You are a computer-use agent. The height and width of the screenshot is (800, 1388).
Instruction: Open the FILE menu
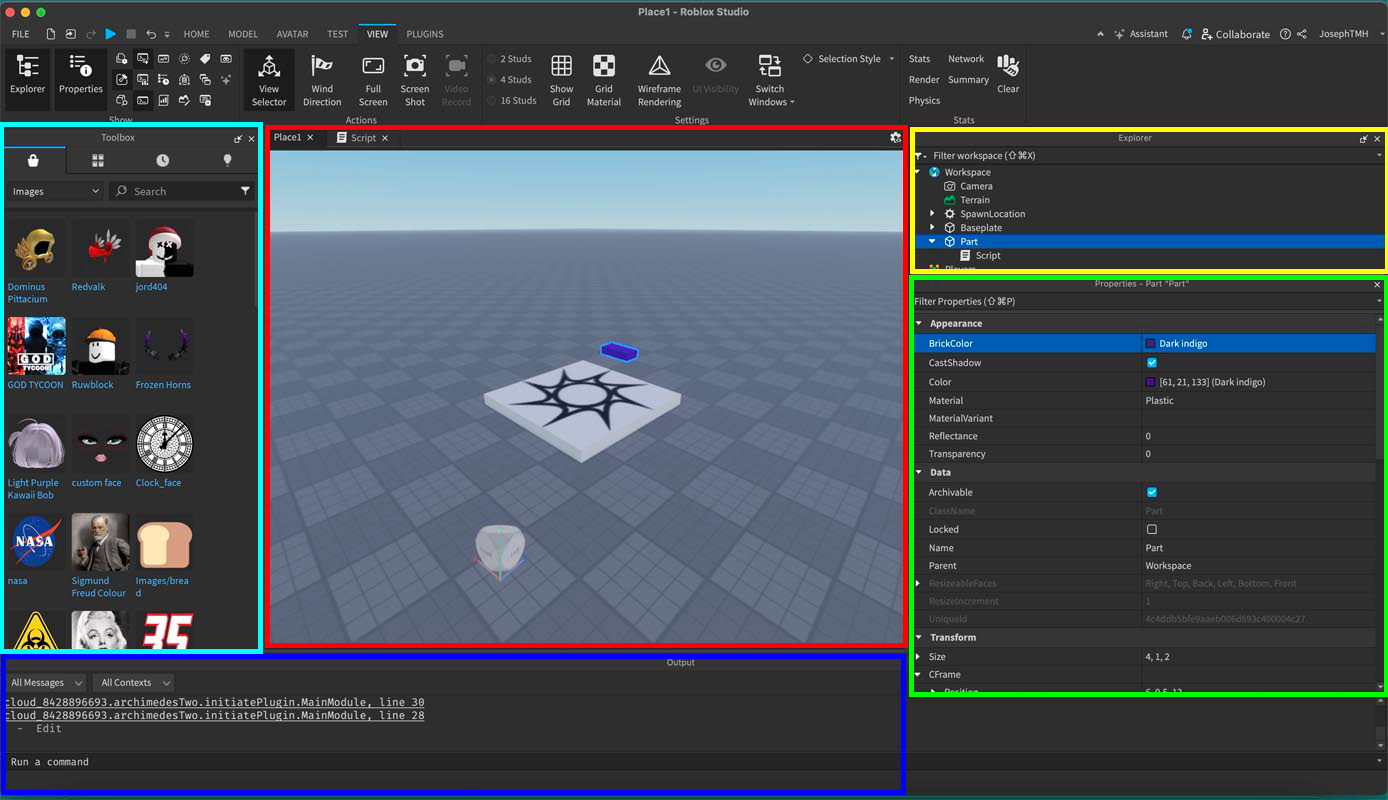20,34
